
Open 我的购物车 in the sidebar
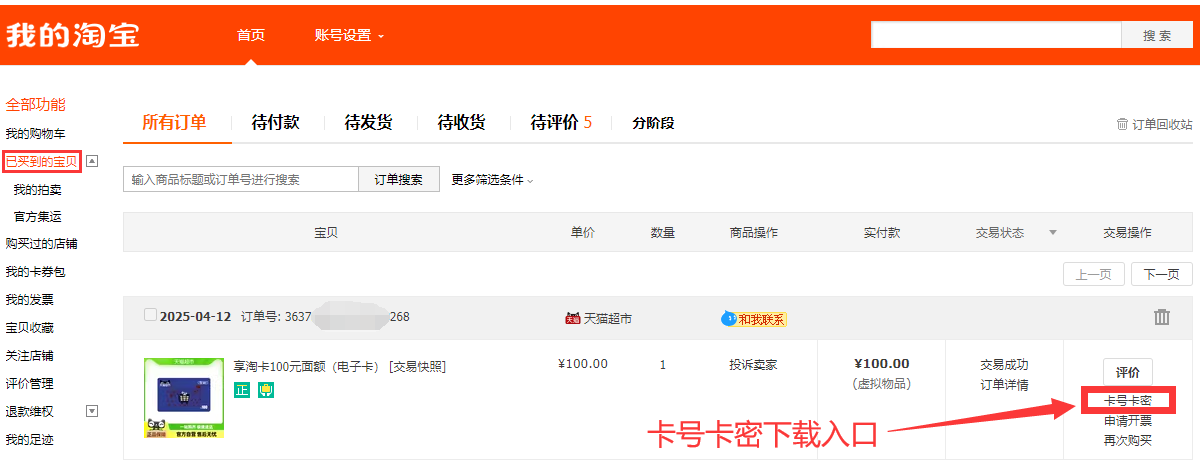tap(35, 133)
